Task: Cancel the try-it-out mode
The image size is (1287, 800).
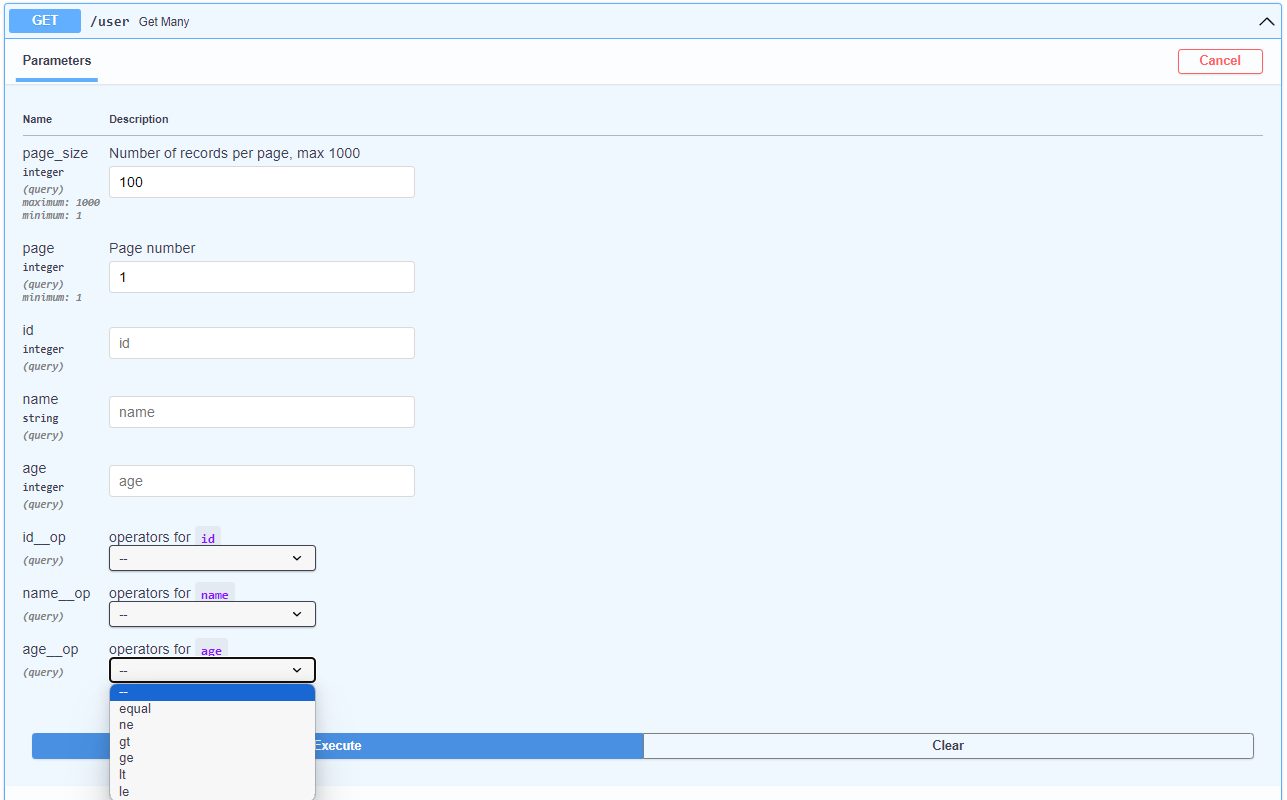Action: (1220, 61)
